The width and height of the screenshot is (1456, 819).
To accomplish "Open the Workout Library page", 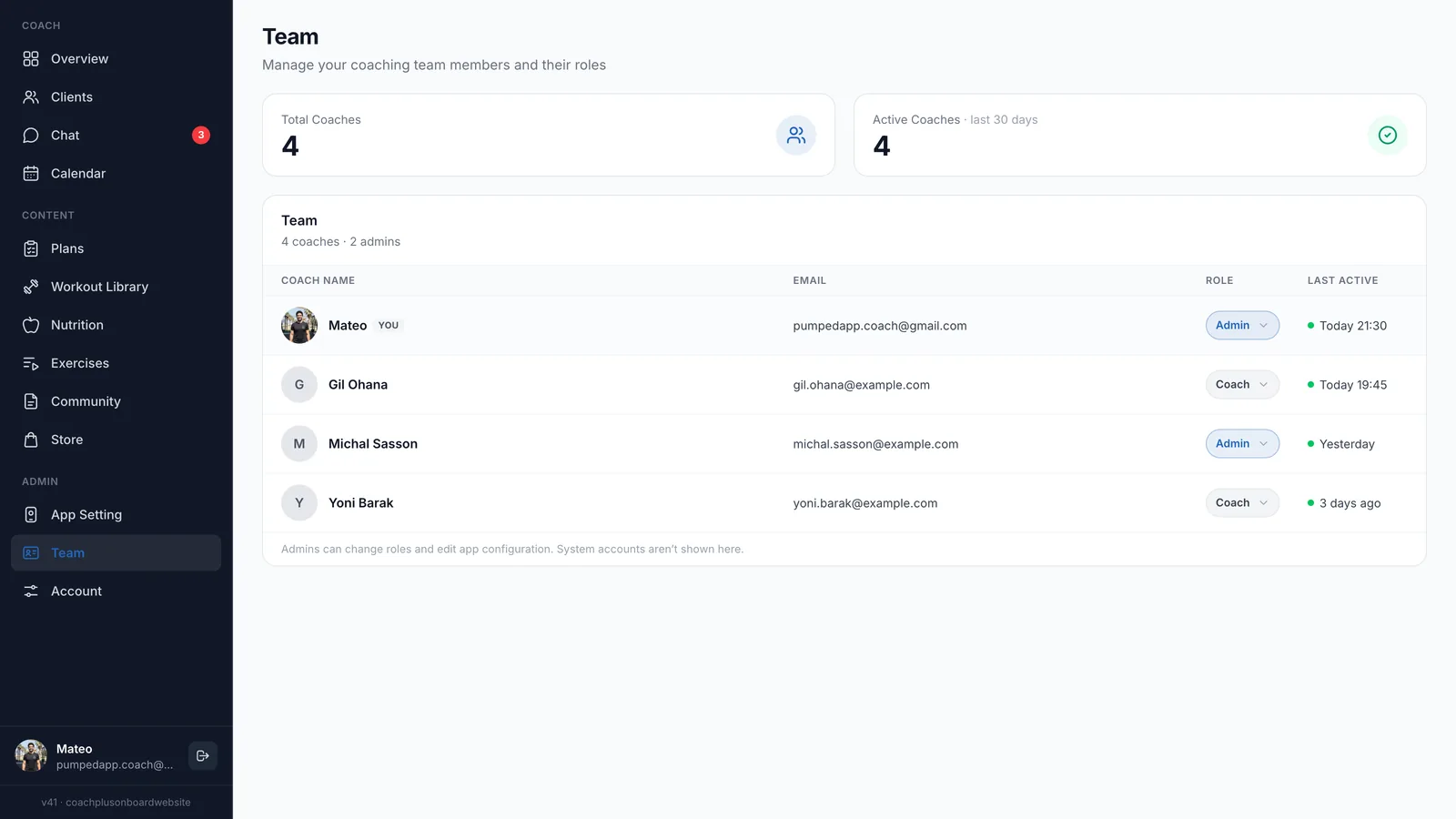I will point(116,287).
